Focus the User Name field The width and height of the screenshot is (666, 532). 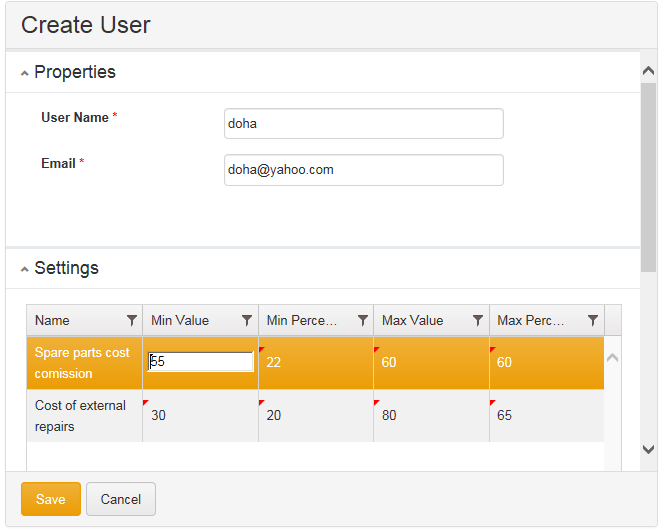point(364,124)
